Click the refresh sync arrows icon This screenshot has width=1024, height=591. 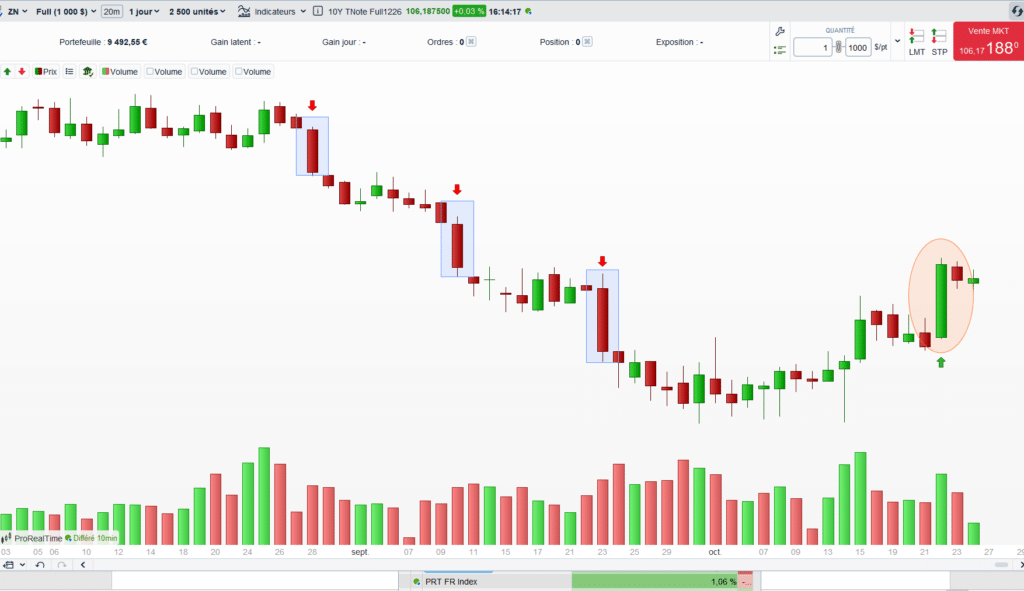pos(1017,11)
